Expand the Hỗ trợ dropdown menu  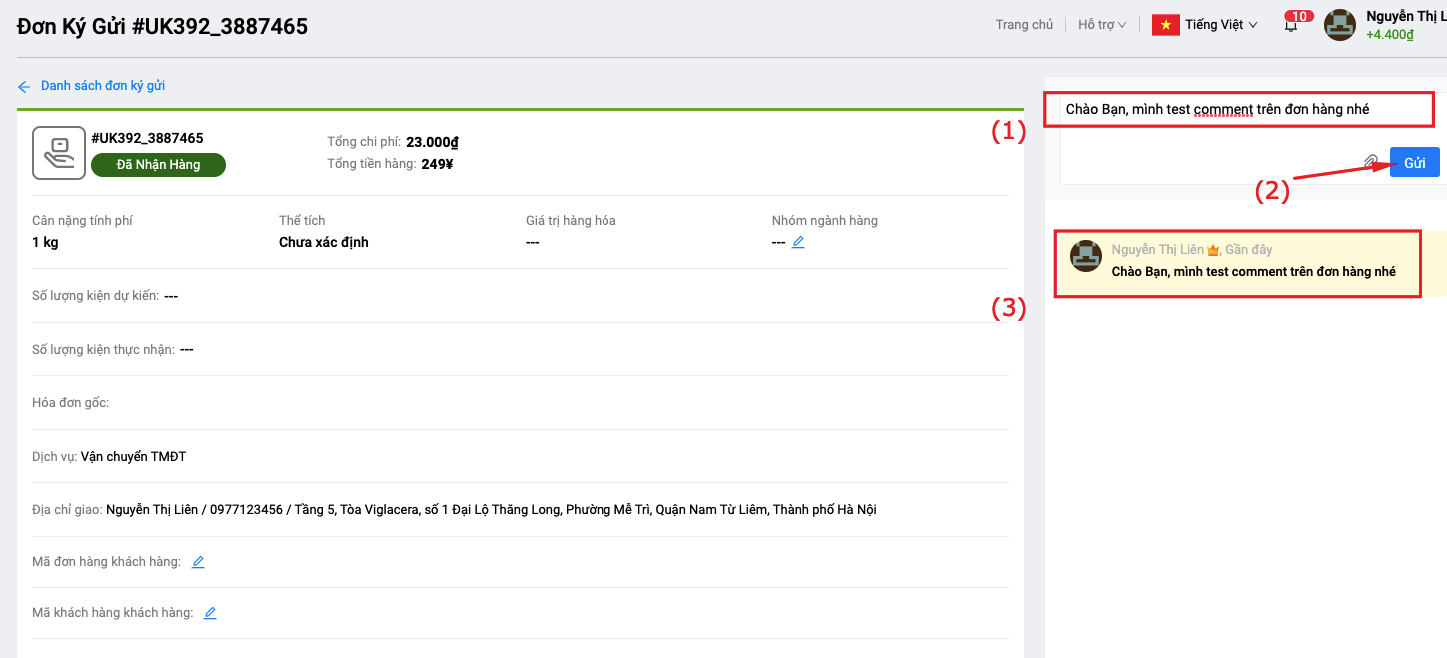pos(1101,25)
